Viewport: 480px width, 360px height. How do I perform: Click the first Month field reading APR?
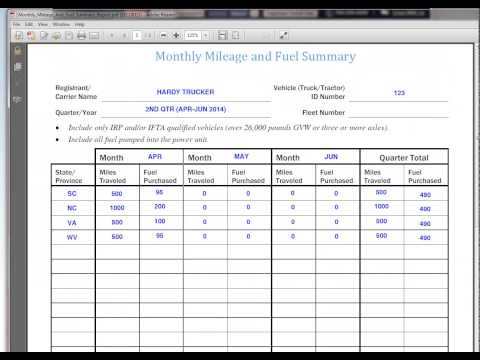point(155,157)
